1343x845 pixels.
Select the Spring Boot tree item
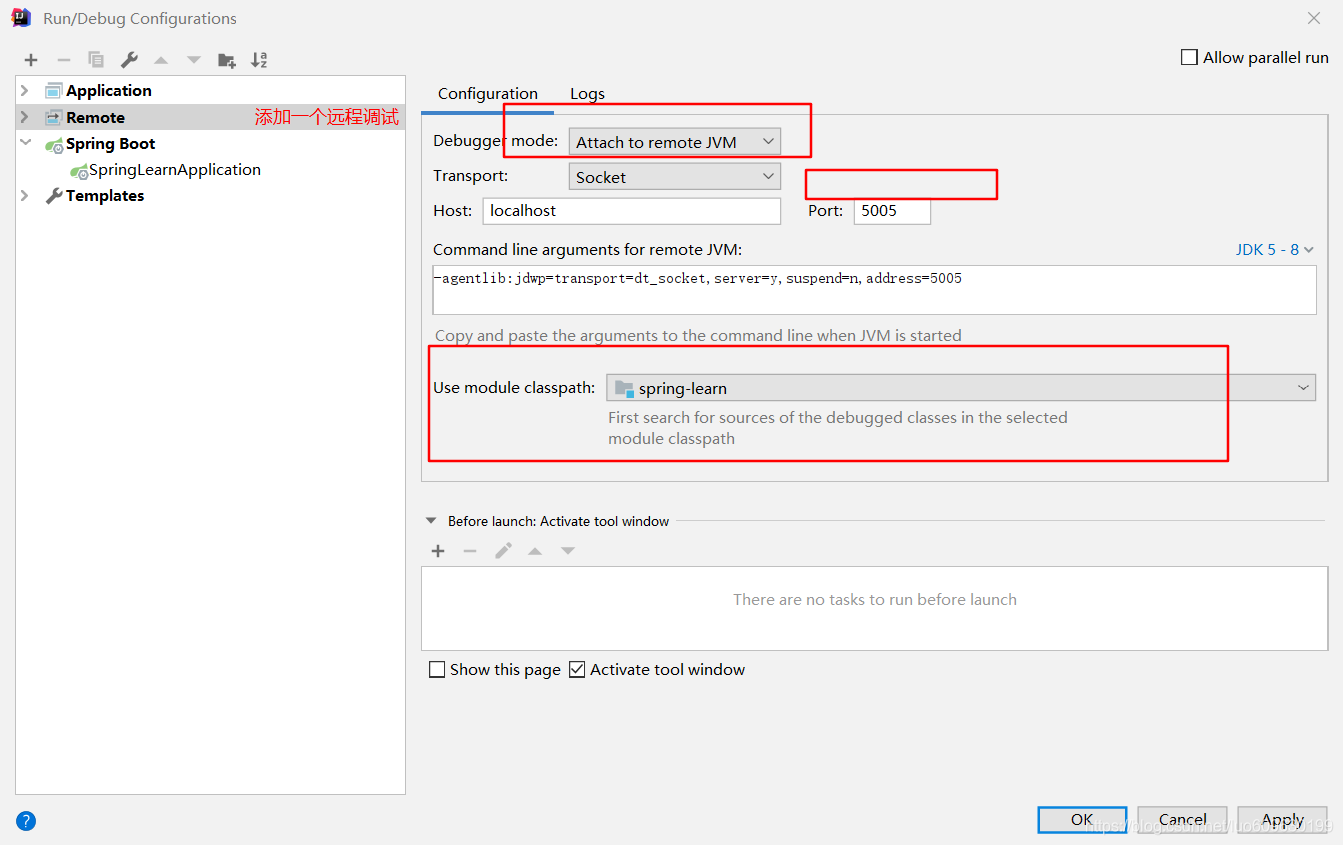[x=210, y=143]
